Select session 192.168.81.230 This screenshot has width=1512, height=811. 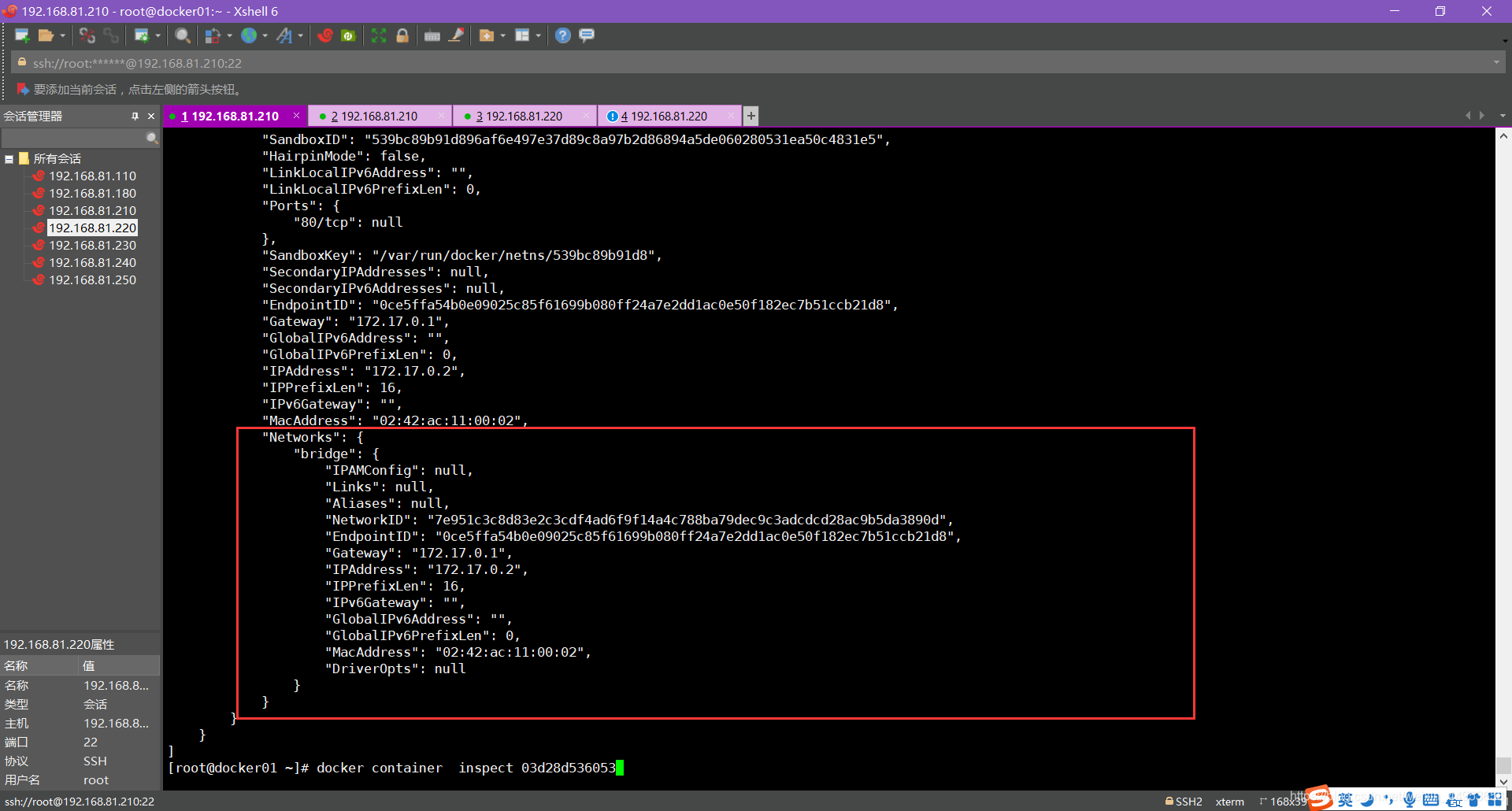click(92, 245)
